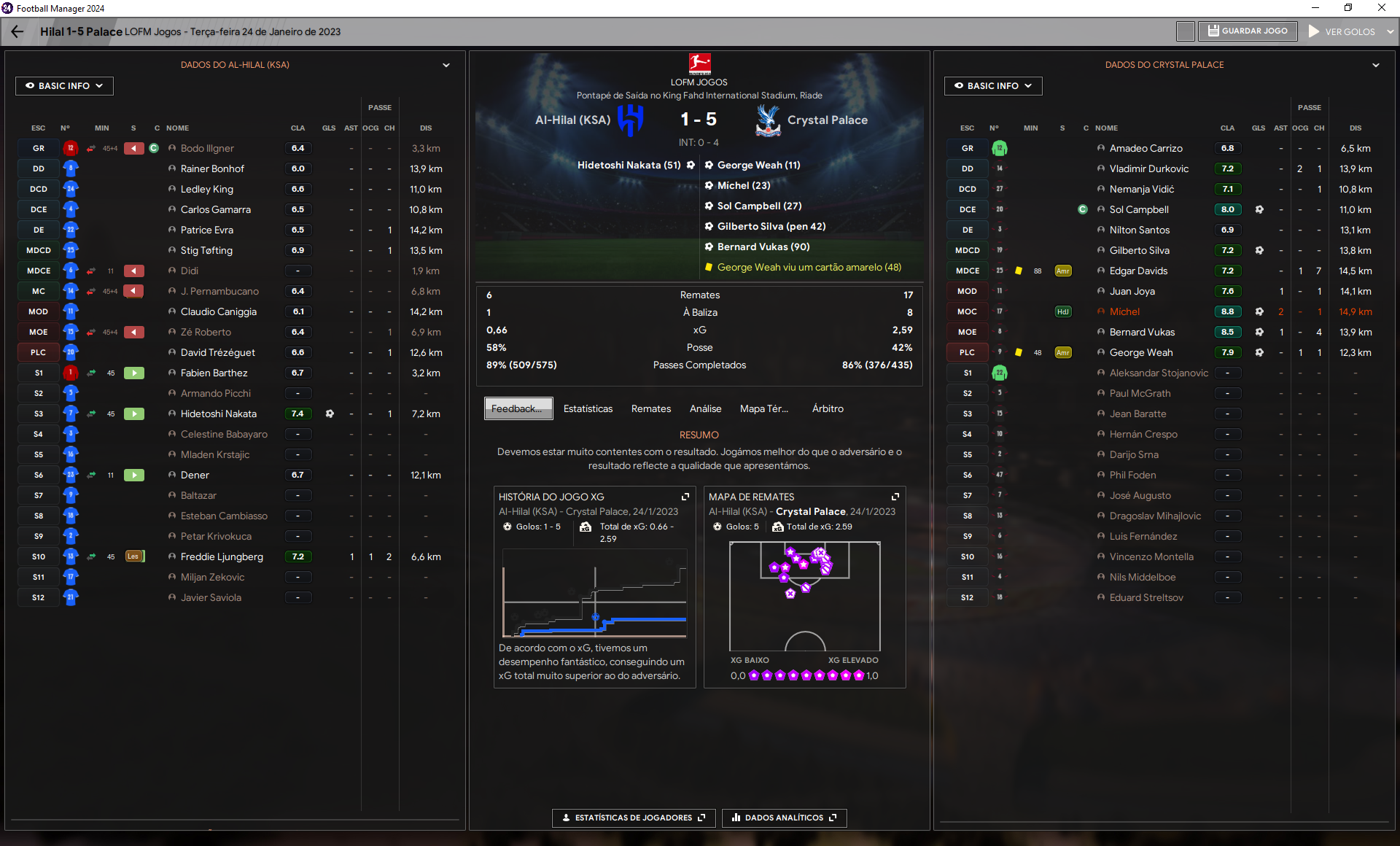
Task: Click Bernard Vukas' goal ball icon in table
Action: click(1259, 332)
